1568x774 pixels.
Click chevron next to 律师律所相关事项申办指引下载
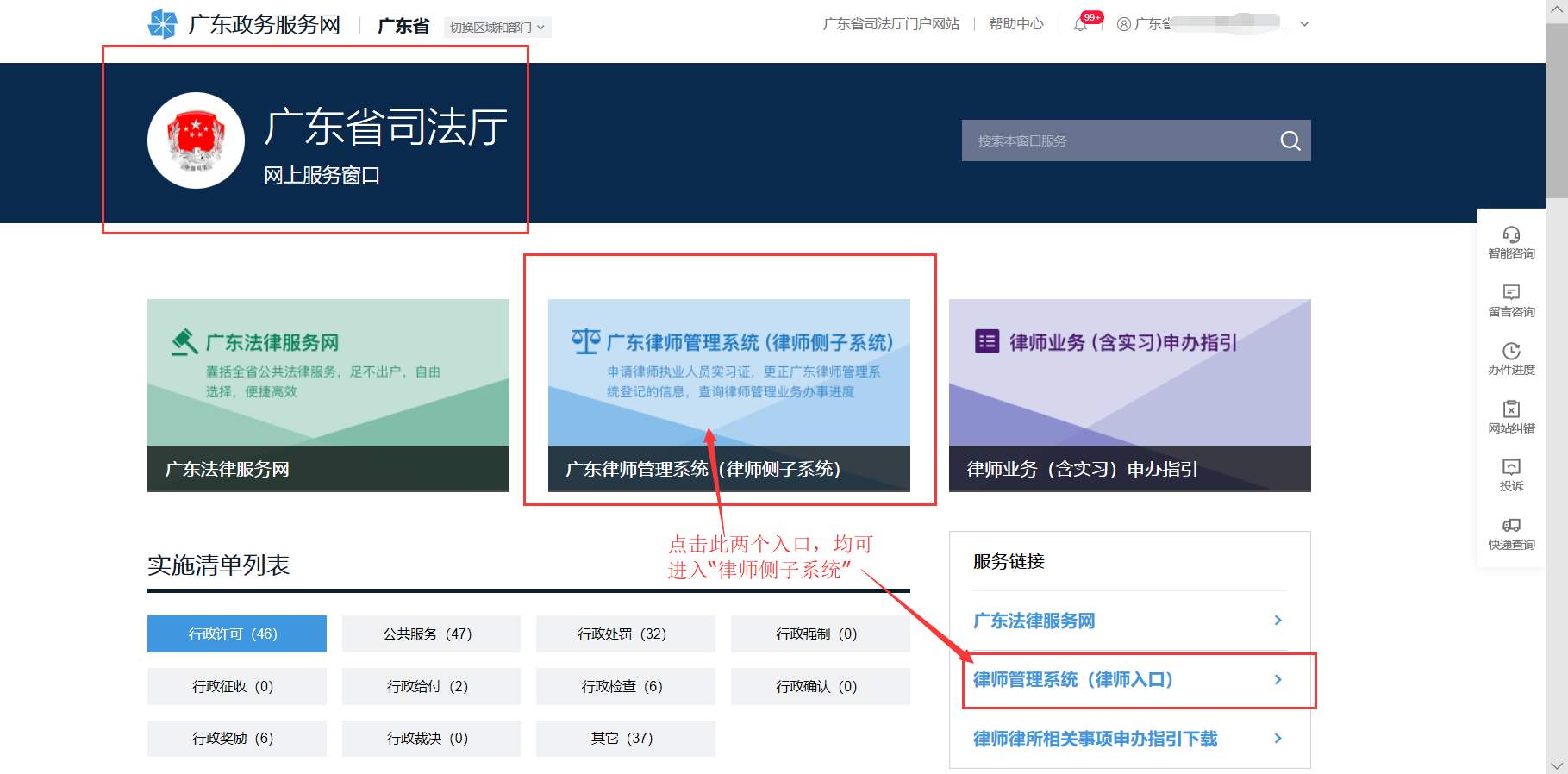(1278, 739)
